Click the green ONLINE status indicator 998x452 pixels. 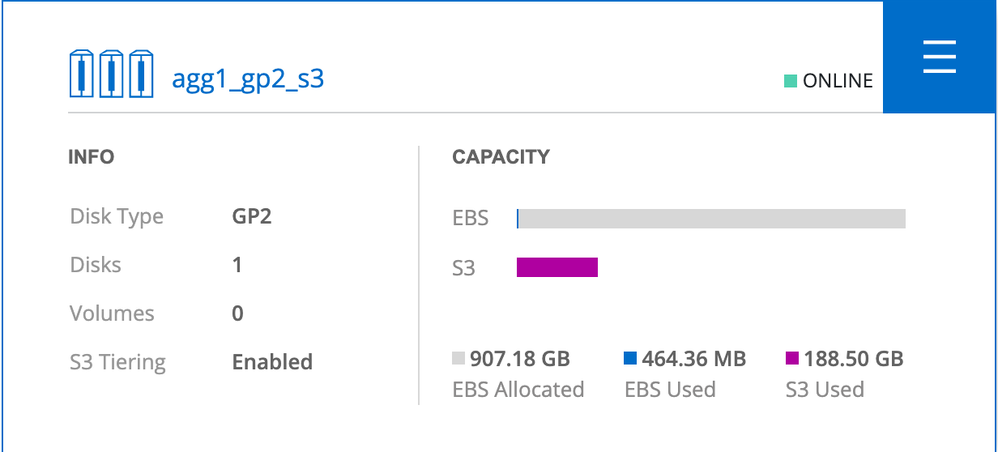pos(790,81)
